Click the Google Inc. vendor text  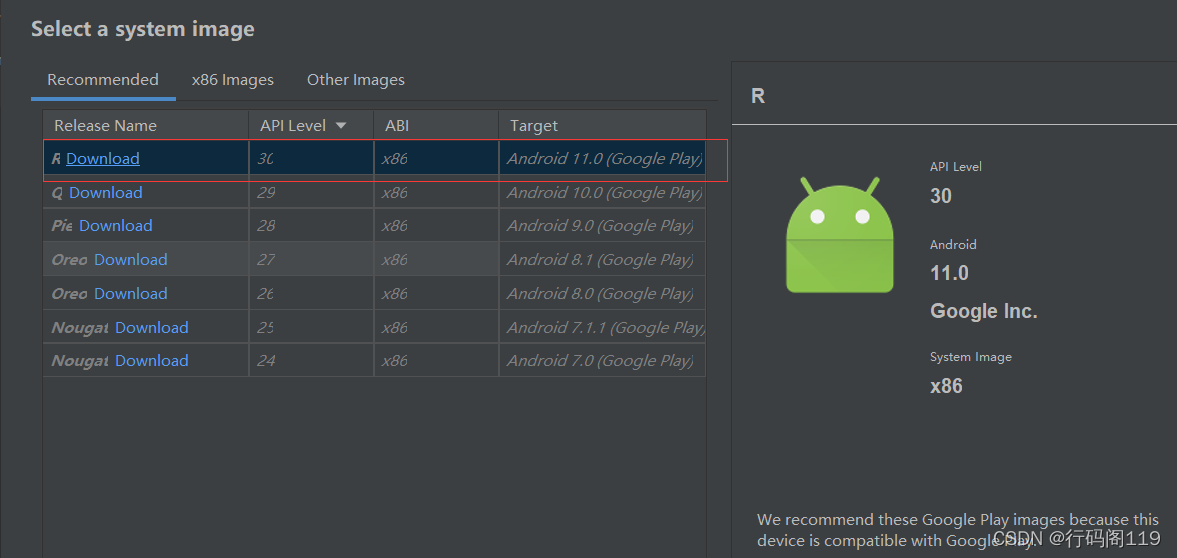(x=984, y=311)
